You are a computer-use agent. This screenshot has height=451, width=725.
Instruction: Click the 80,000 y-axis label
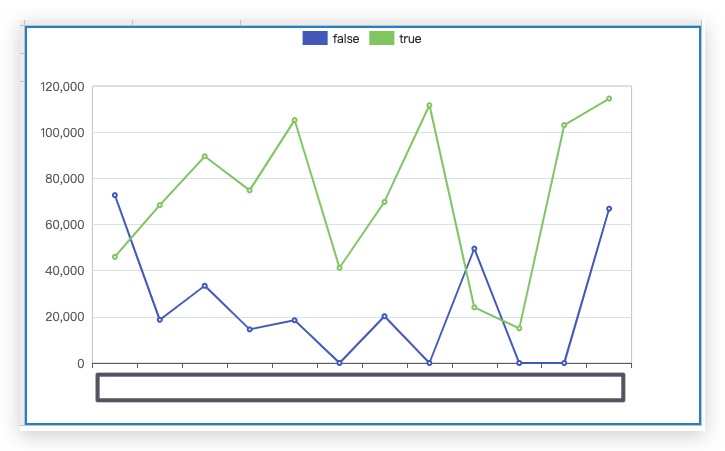[x=65, y=179]
